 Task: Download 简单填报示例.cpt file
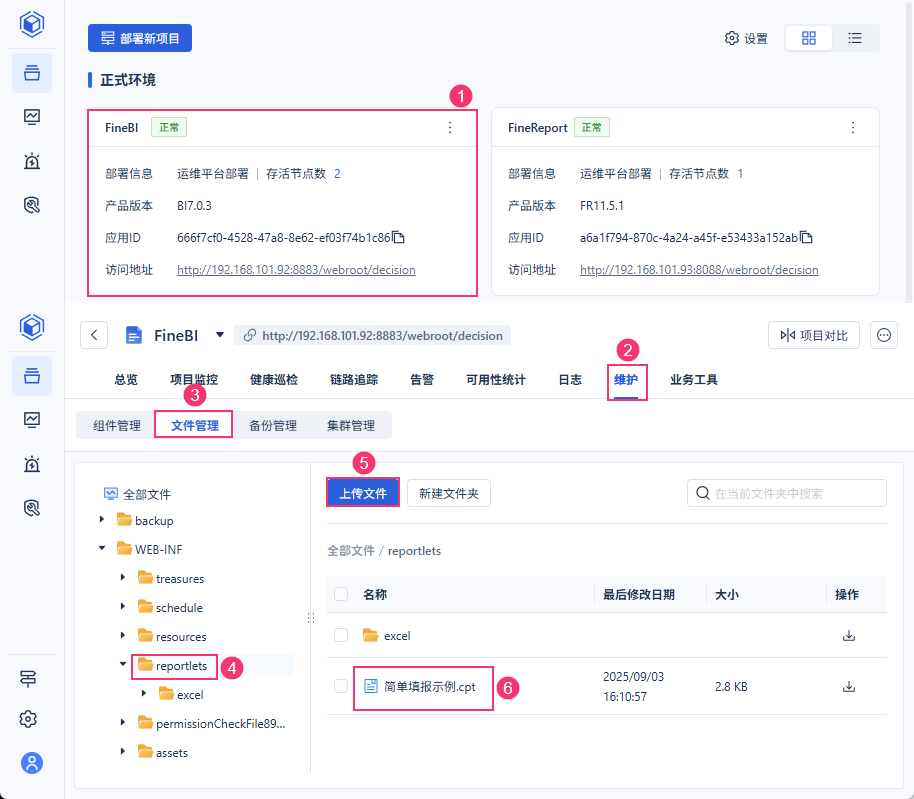(x=849, y=687)
